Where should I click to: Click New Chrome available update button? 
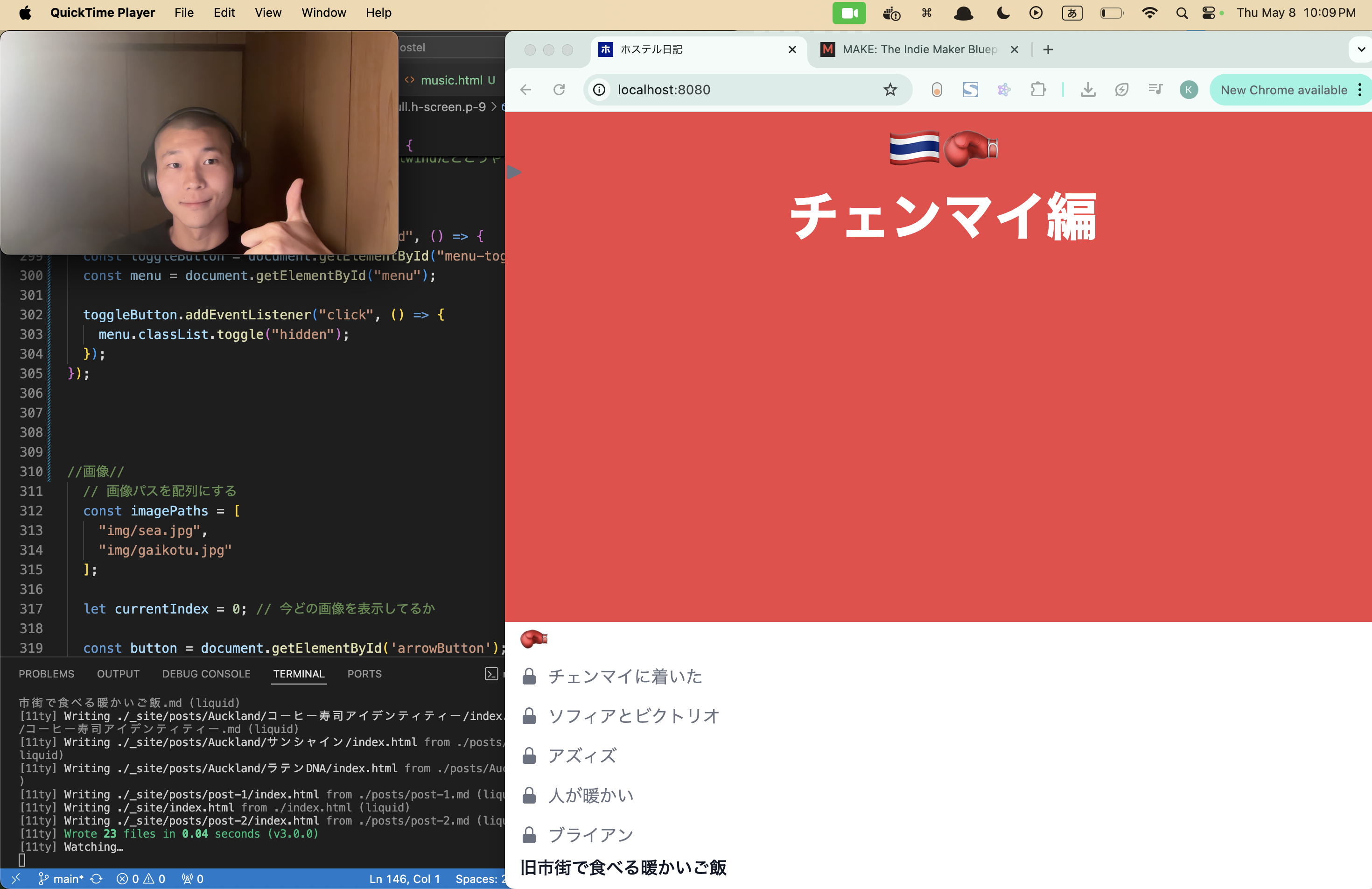pos(1284,90)
